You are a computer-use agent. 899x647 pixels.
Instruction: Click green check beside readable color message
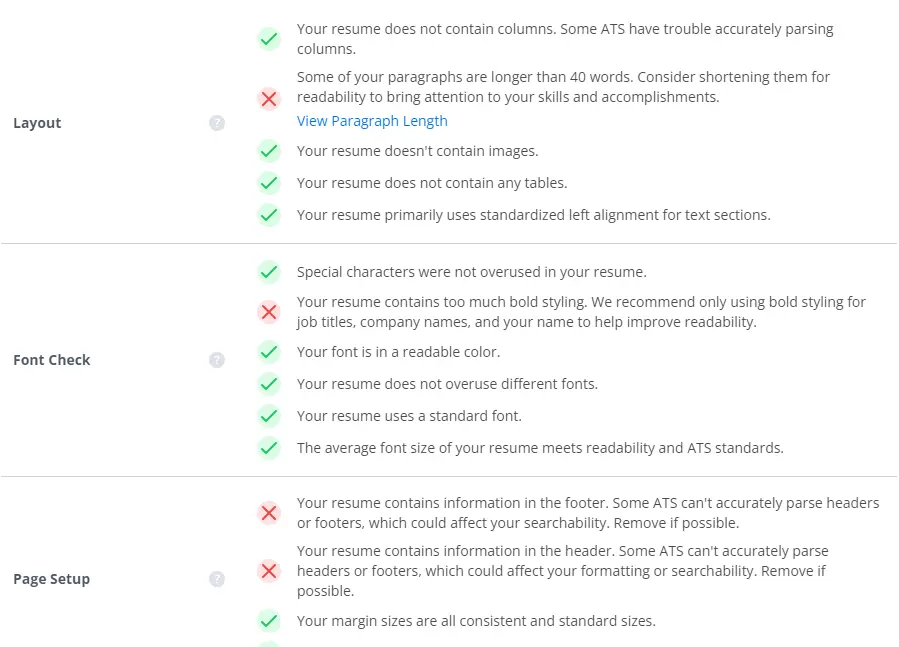(269, 352)
